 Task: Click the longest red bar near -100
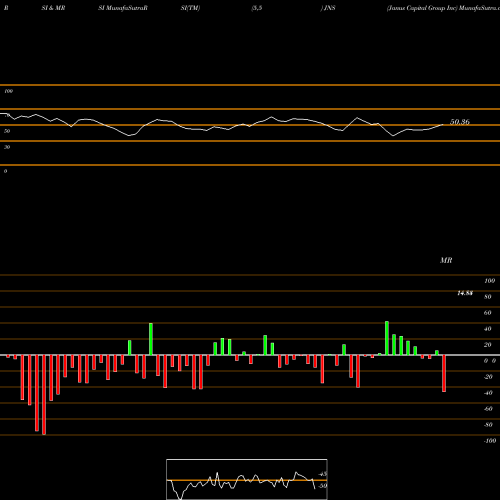44,395
